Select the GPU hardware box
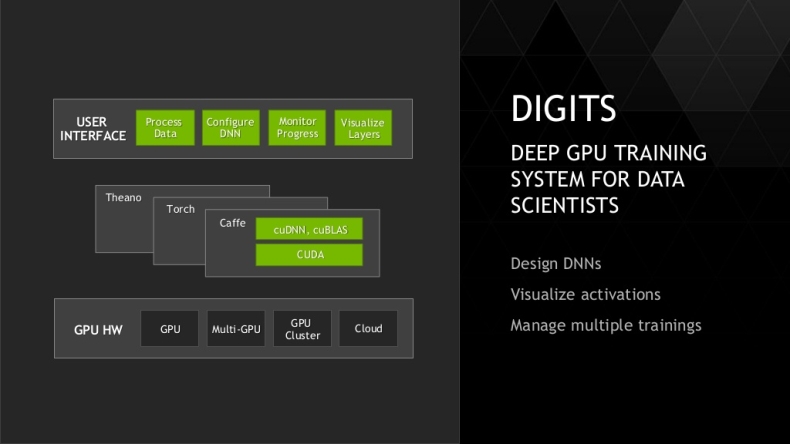 (x=170, y=329)
